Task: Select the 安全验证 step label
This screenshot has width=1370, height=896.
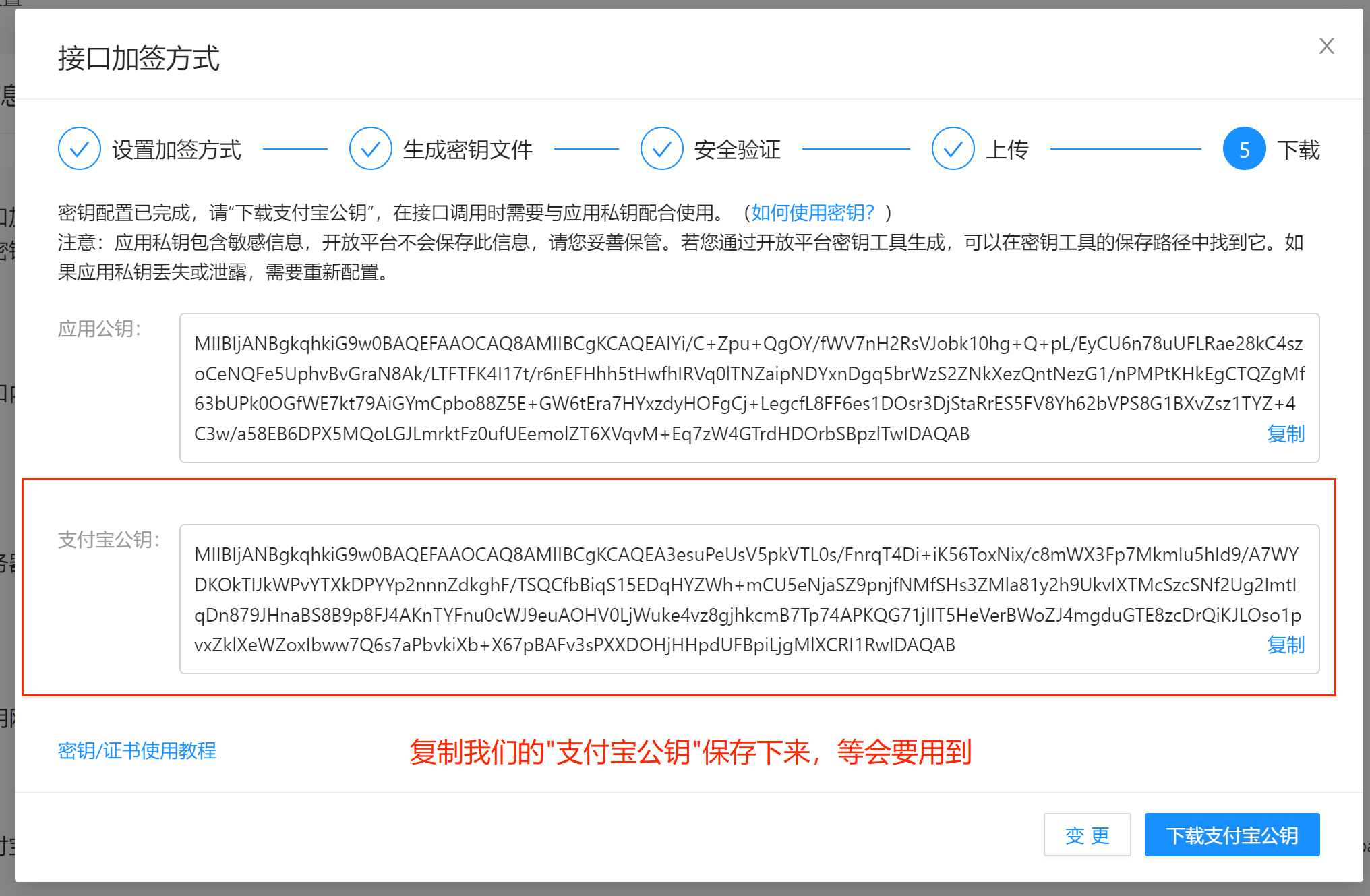Action: click(738, 149)
